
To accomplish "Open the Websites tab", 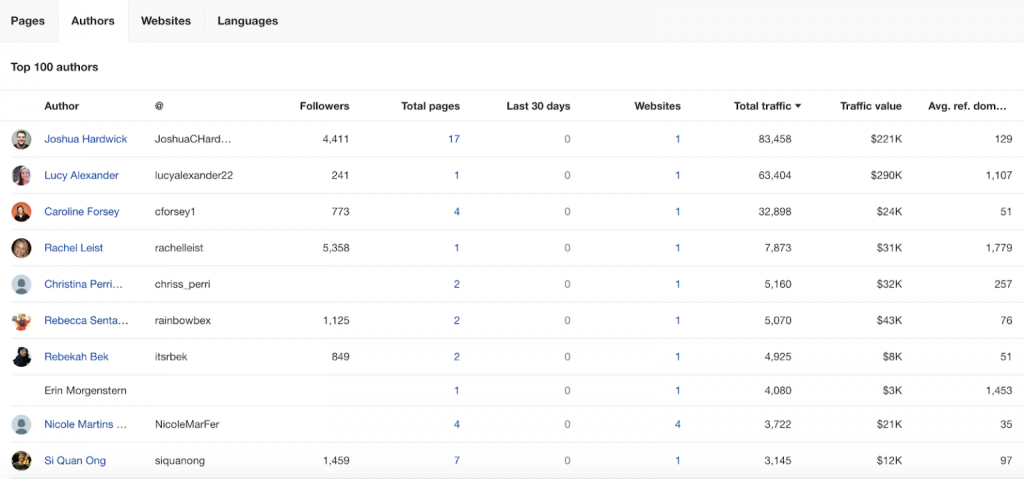I will (x=166, y=21).
